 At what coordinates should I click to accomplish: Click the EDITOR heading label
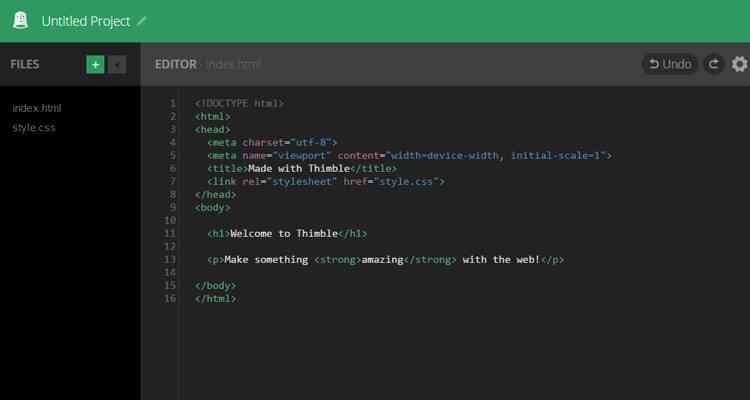click(x=176, y=65)
